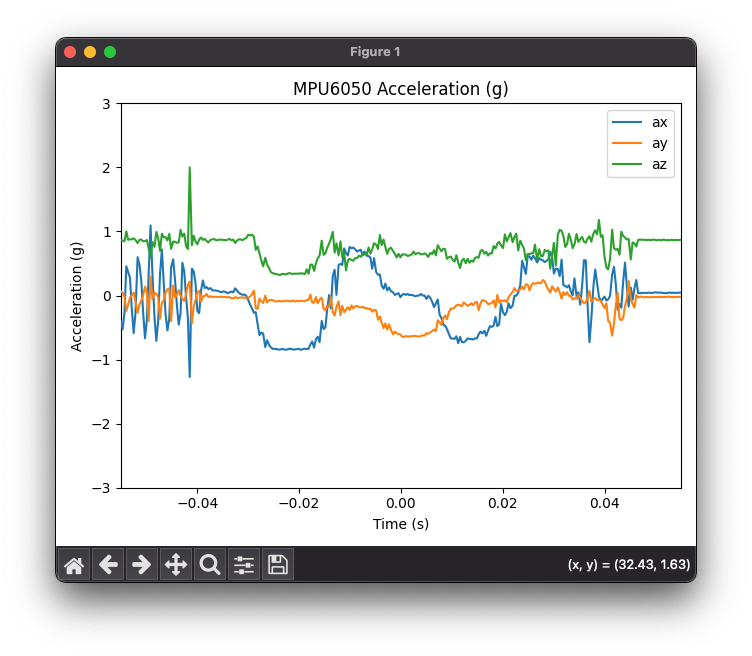Reset the view with the Home icon
This screenshot has height=656, width=752.
pos(74,564)
